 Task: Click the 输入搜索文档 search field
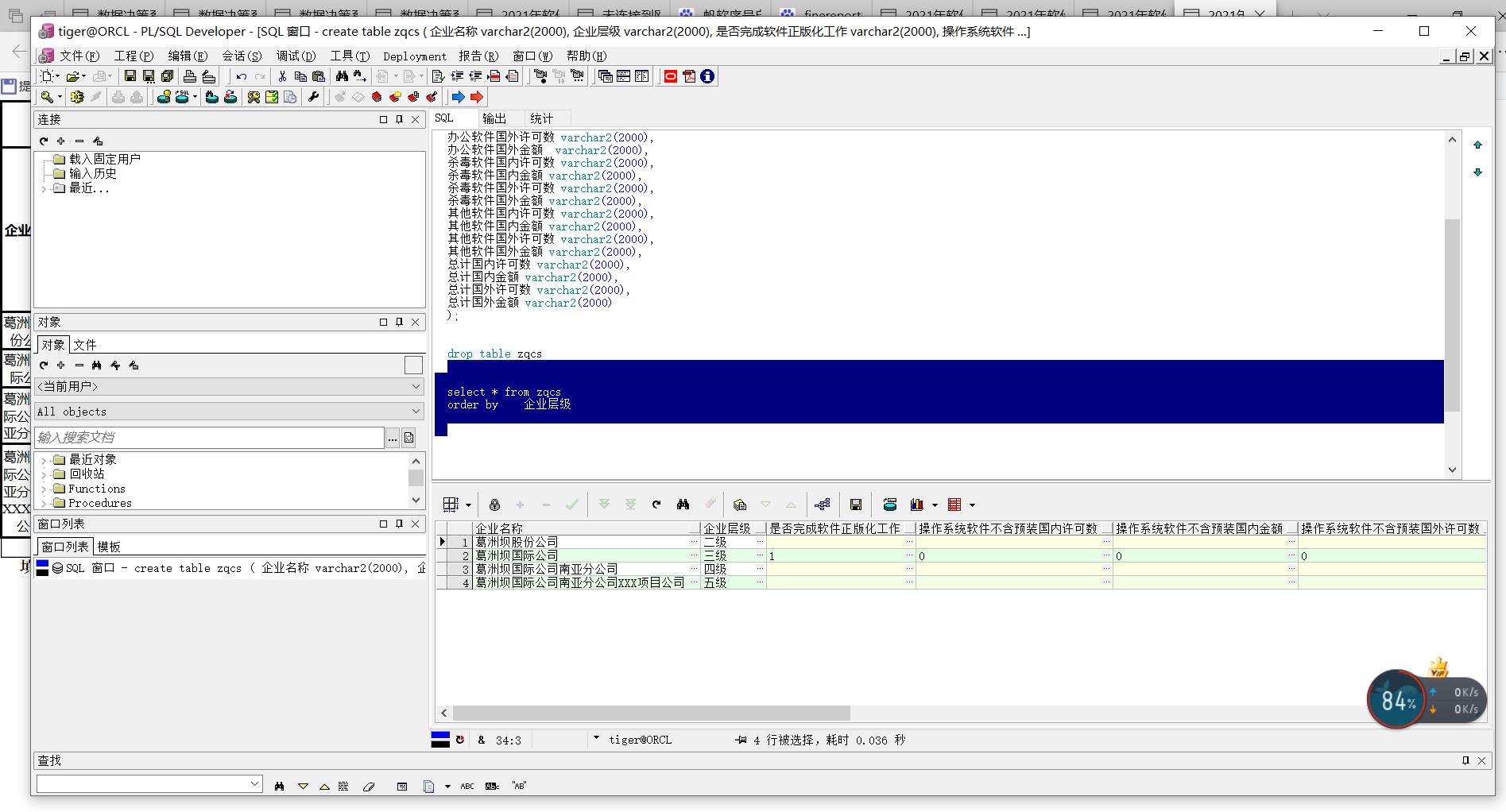[x=209, y=437]
